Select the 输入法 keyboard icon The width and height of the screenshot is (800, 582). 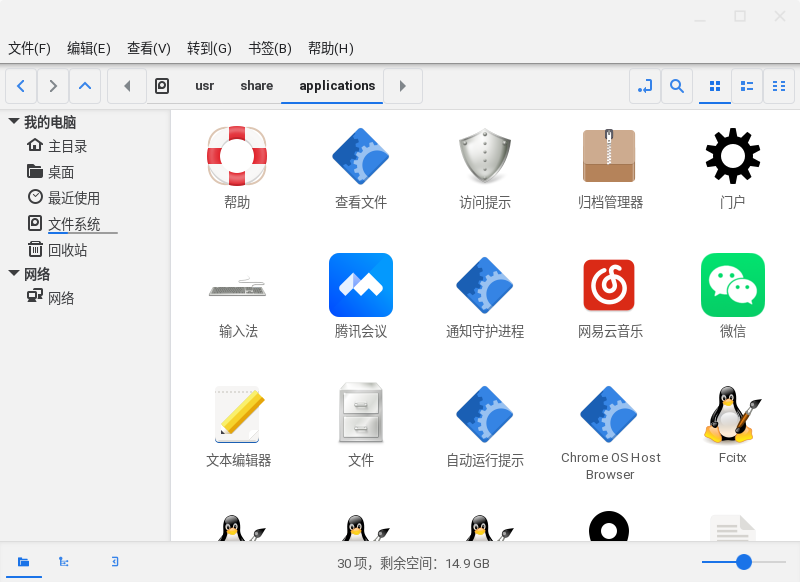(x=237, y=287)
